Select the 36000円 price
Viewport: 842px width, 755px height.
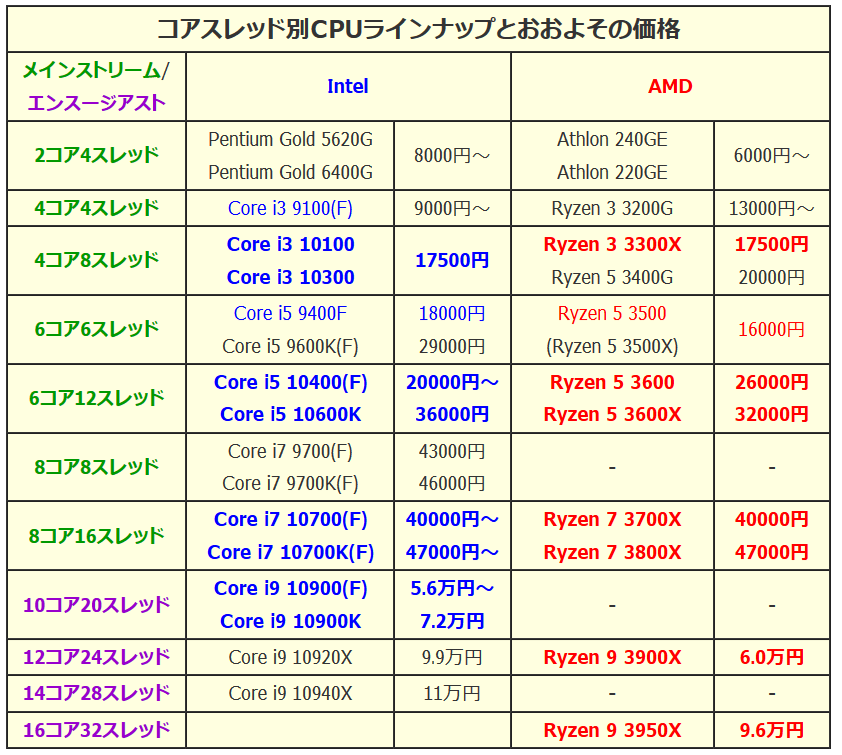[452, 414]
